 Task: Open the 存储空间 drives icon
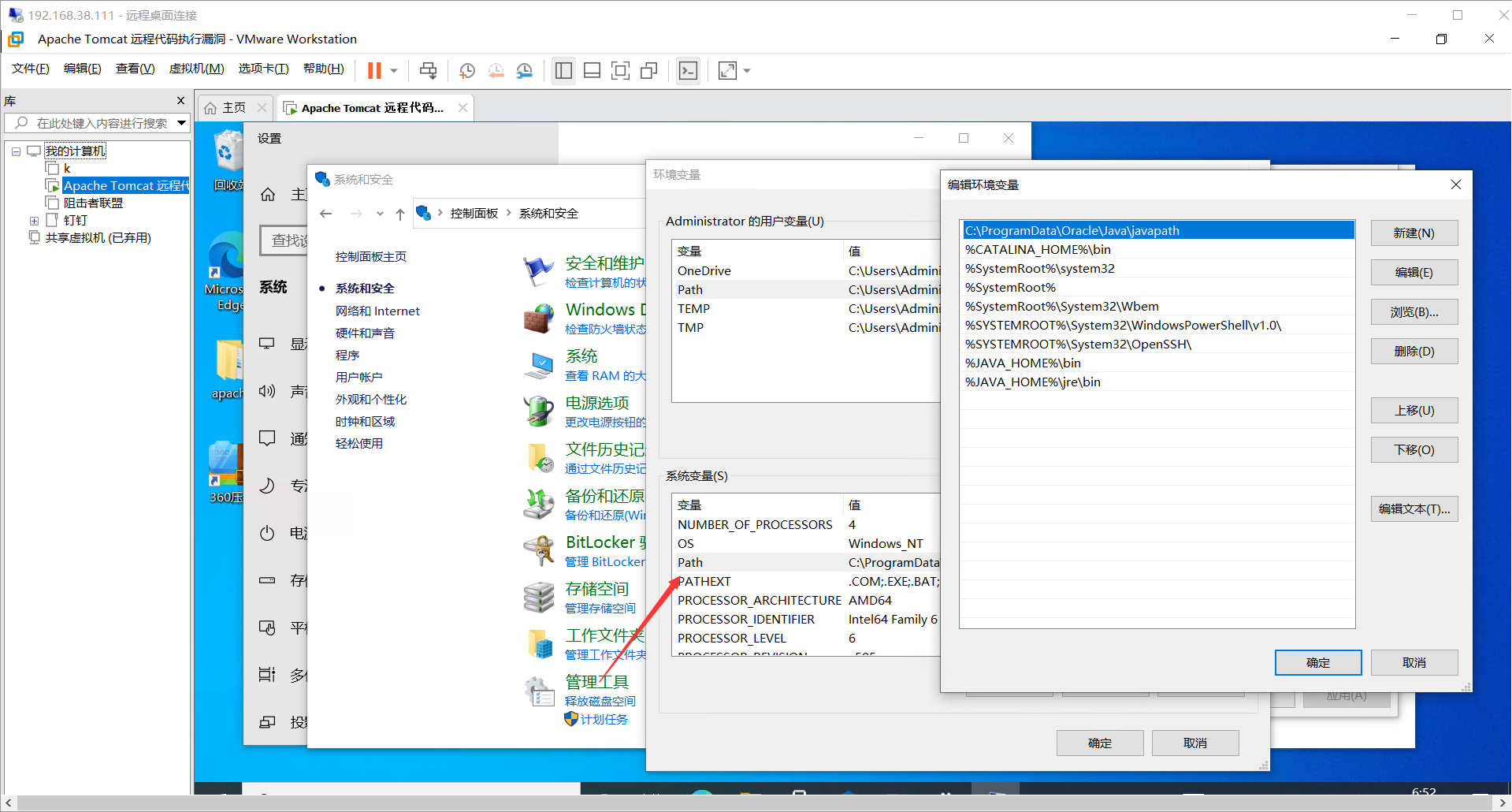pos(539,598)
